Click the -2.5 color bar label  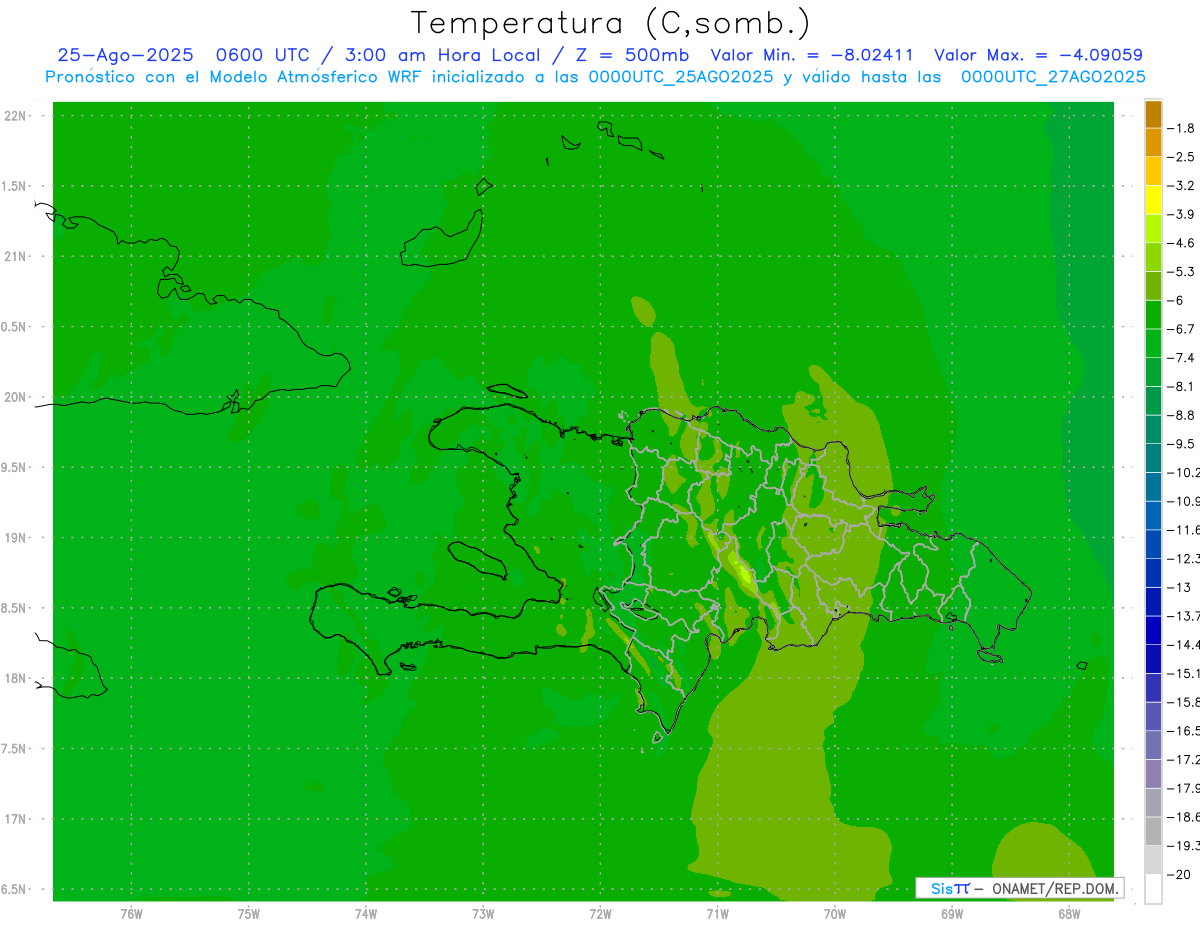(1183, 157)
